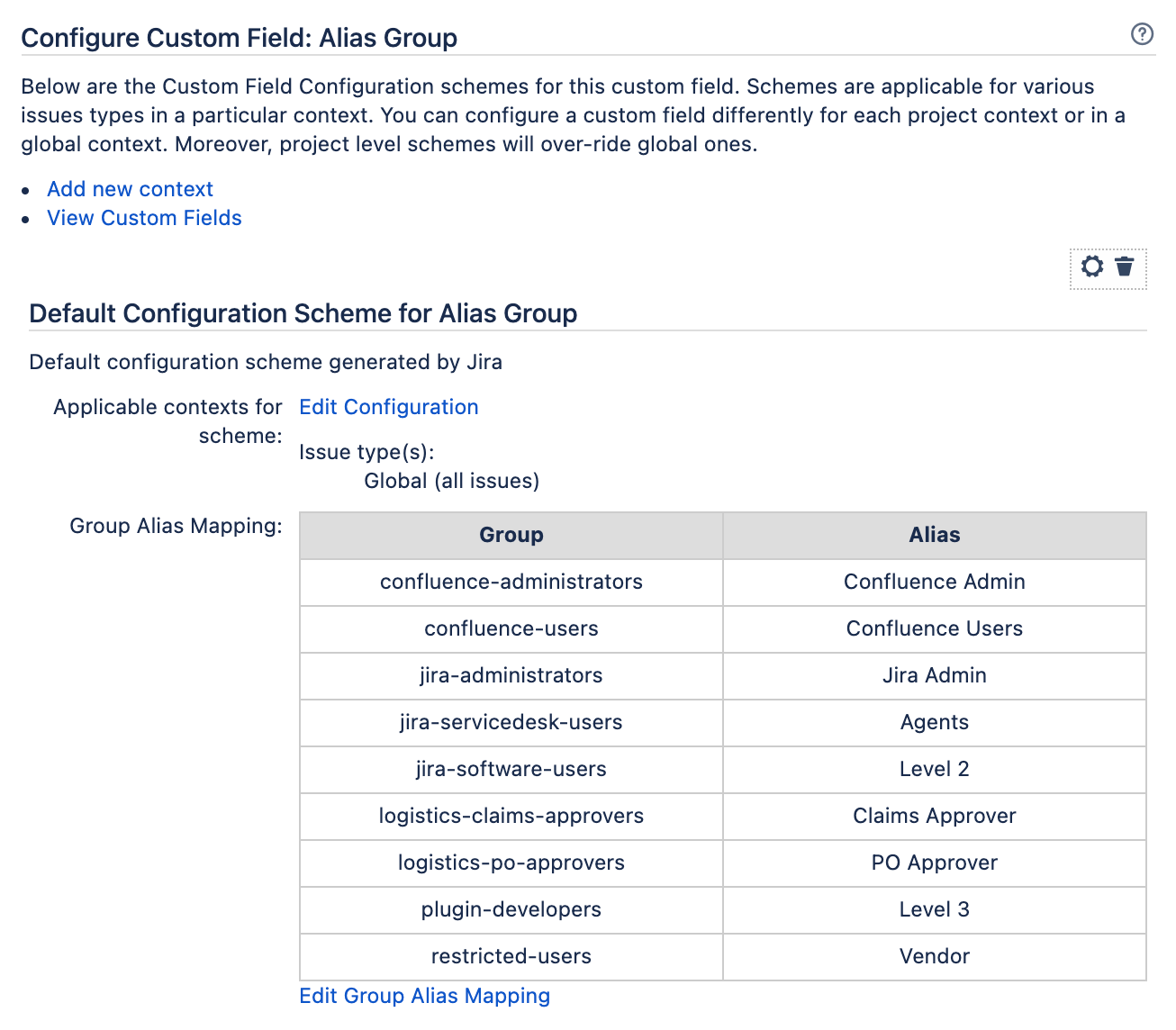The image size is (1176, 1030).
Task: Click the jira-software-users row
Action: [x=511, y=770]
